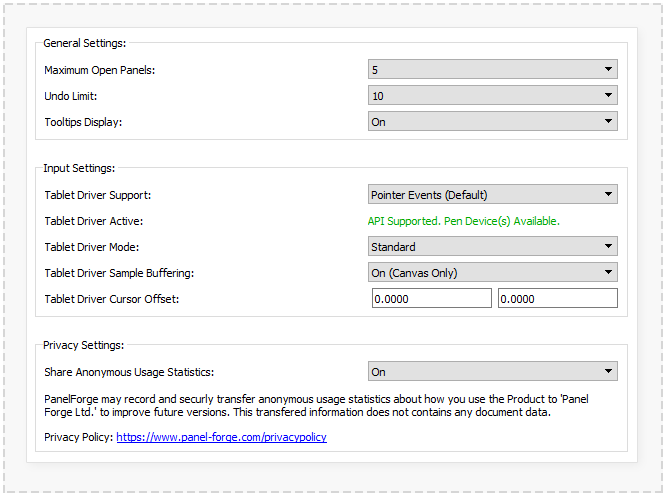Expand the Undo Limit dropdown
This screenshot has width=666, height=497.
click(x=492, y=96)
